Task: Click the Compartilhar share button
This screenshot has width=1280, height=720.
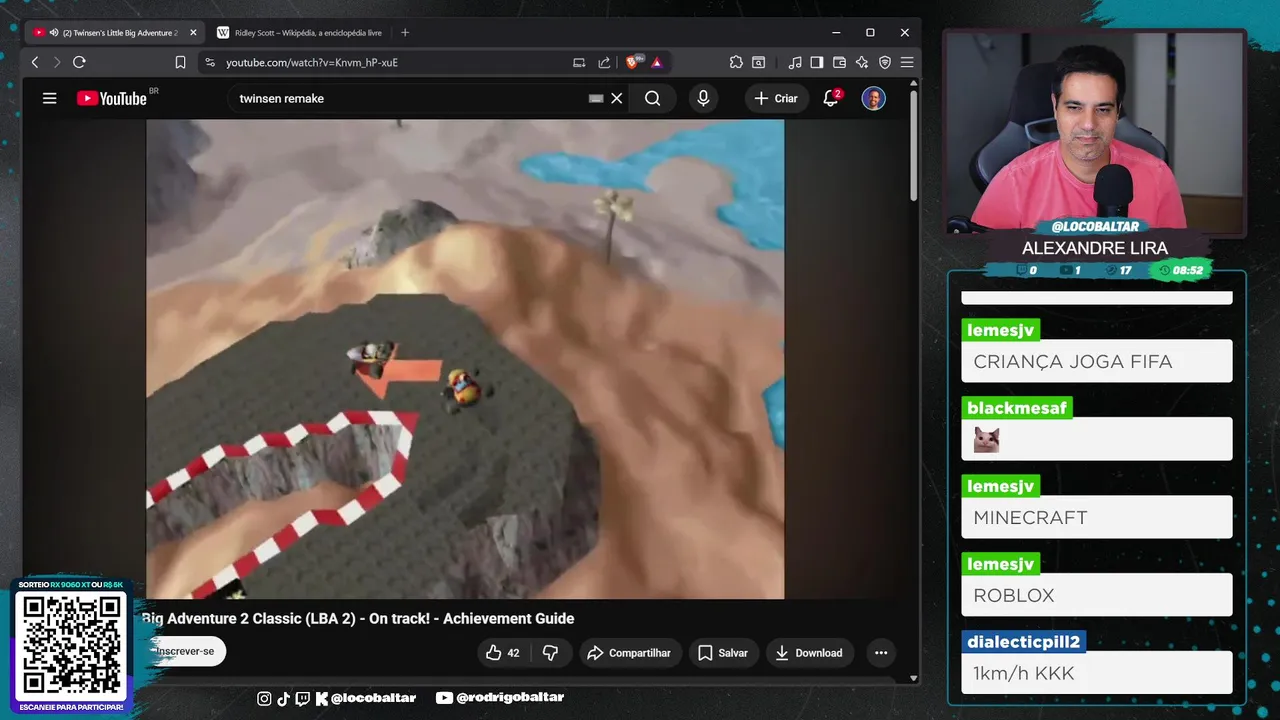Action: coord(629,653)
